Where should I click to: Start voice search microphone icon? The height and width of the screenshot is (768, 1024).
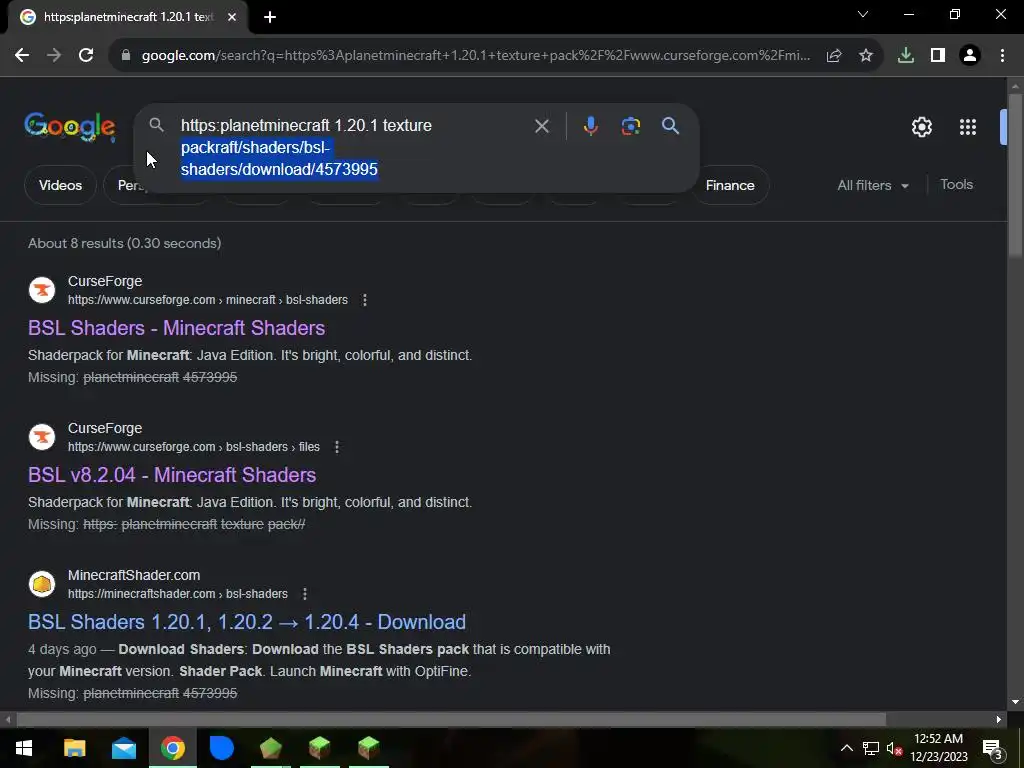click(x=590, y=126)
